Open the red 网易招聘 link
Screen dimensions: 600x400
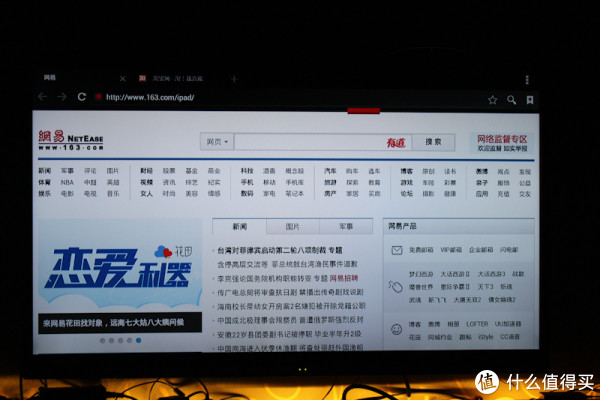click(x=344, y=278)
